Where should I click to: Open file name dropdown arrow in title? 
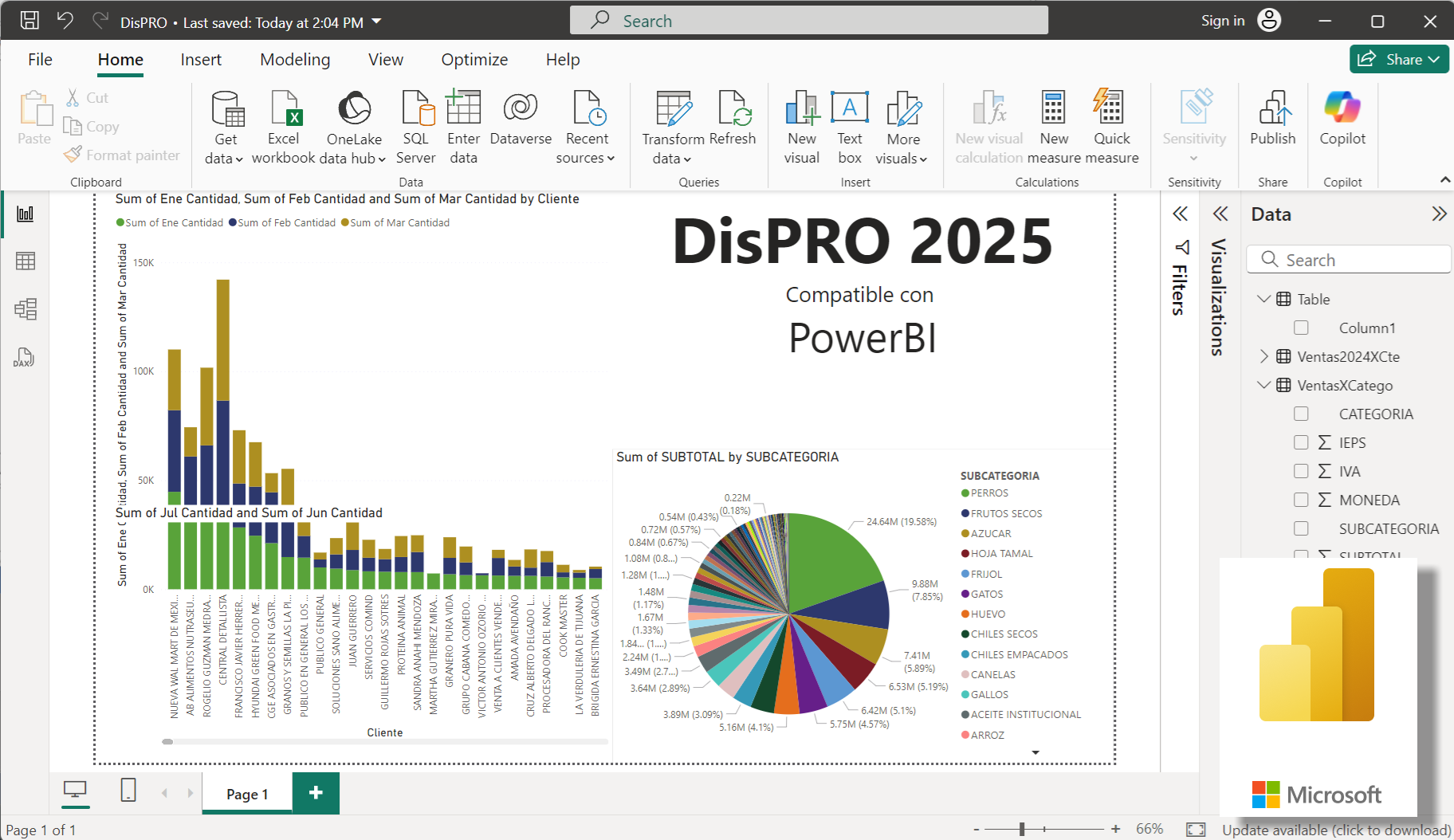377,22
